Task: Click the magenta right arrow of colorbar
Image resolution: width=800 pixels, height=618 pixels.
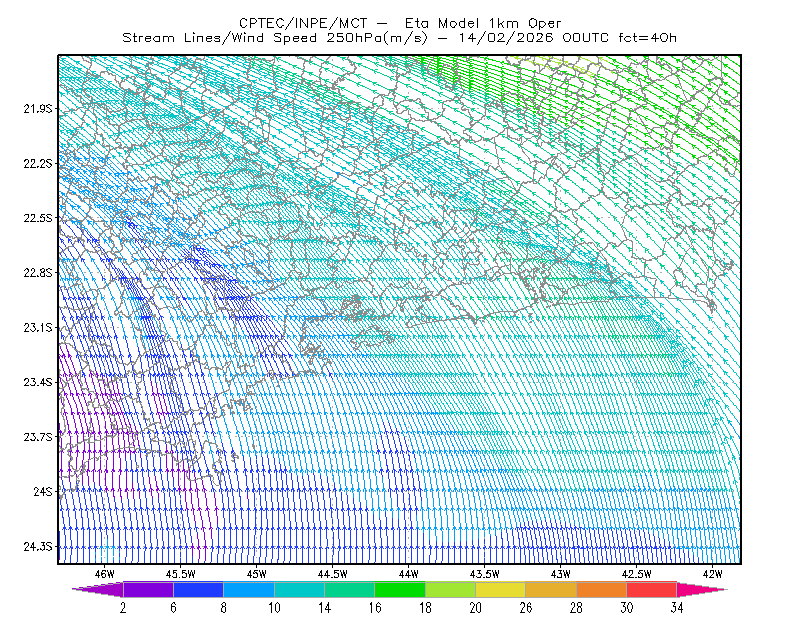Action: 701,589
